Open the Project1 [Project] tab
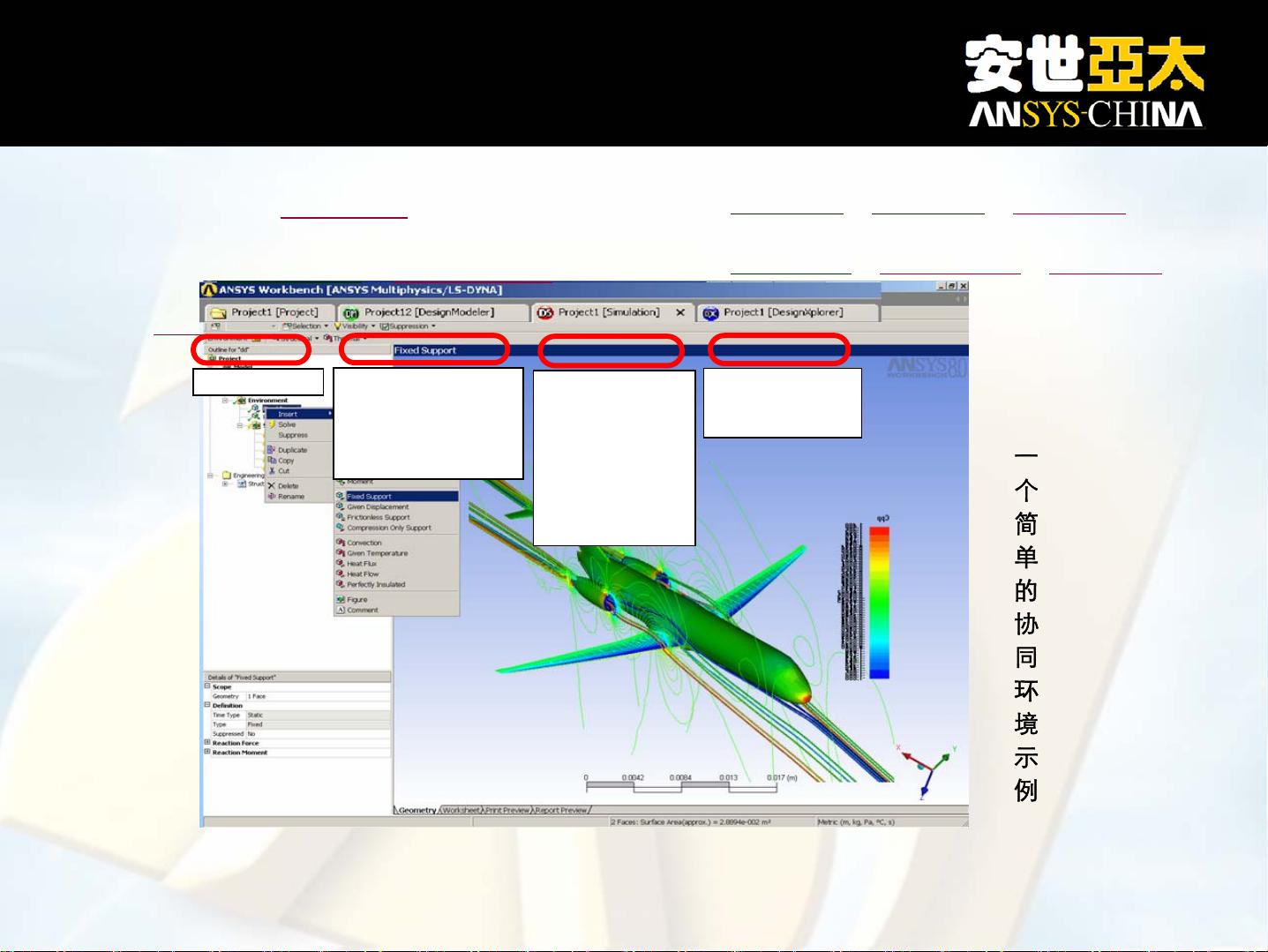This screenshot has width=1268, height=952. tap(270, 312)
